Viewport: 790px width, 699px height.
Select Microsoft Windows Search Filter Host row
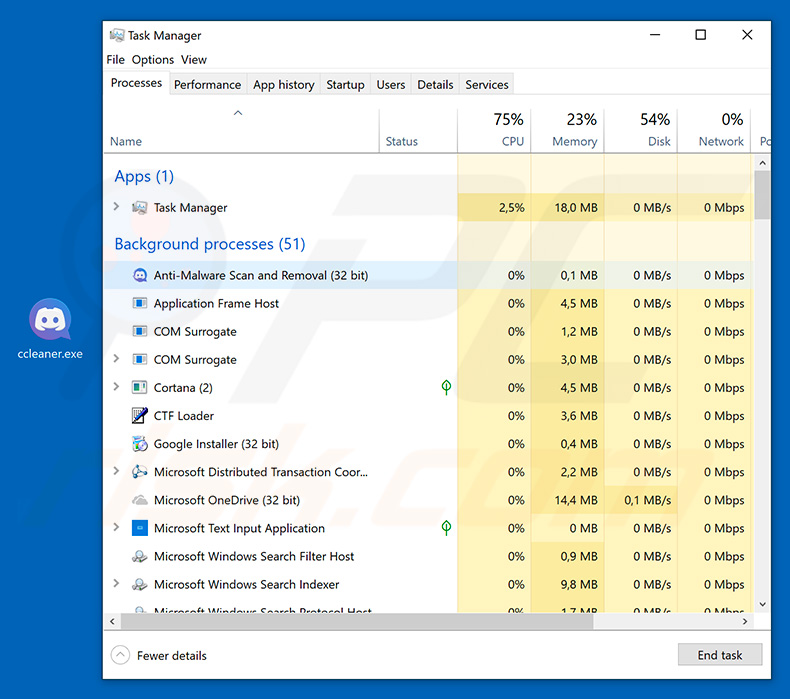point(429,556)
